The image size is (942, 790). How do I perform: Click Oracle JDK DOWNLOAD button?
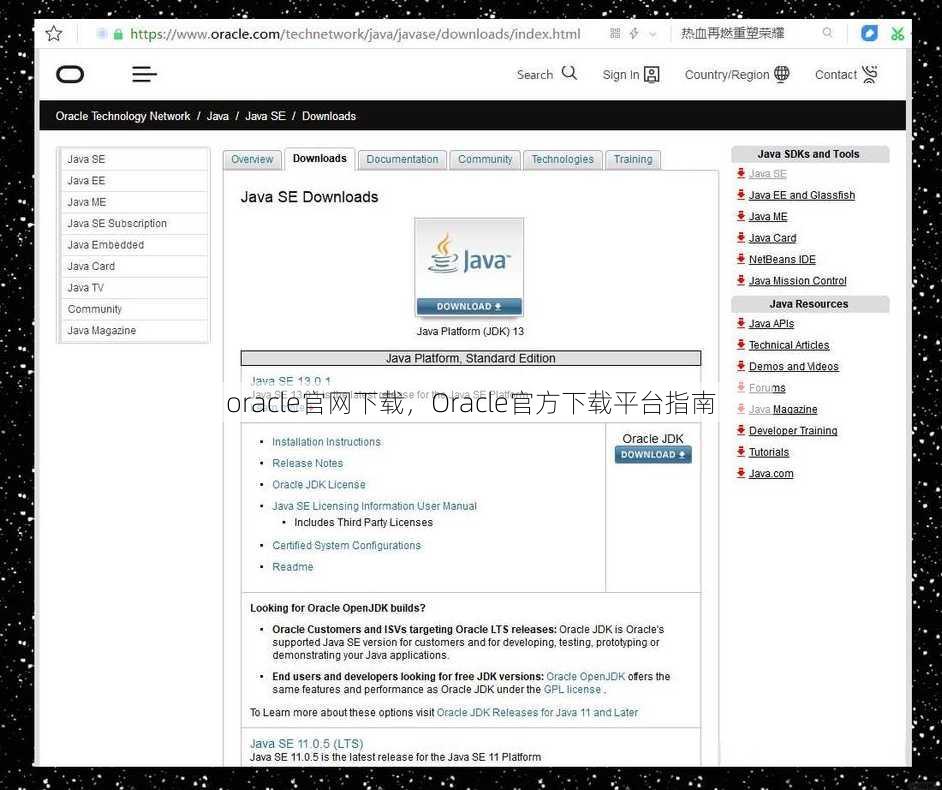tap(653, 455)
